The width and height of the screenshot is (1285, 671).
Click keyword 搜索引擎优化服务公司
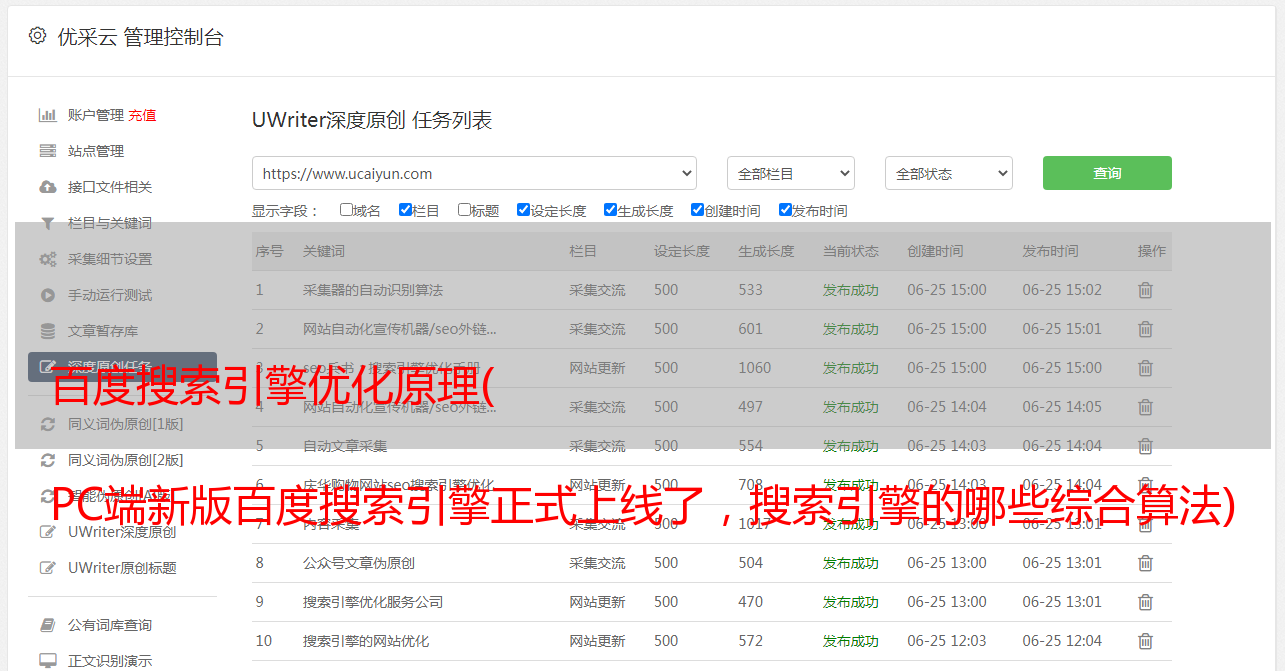coord(373,602)
